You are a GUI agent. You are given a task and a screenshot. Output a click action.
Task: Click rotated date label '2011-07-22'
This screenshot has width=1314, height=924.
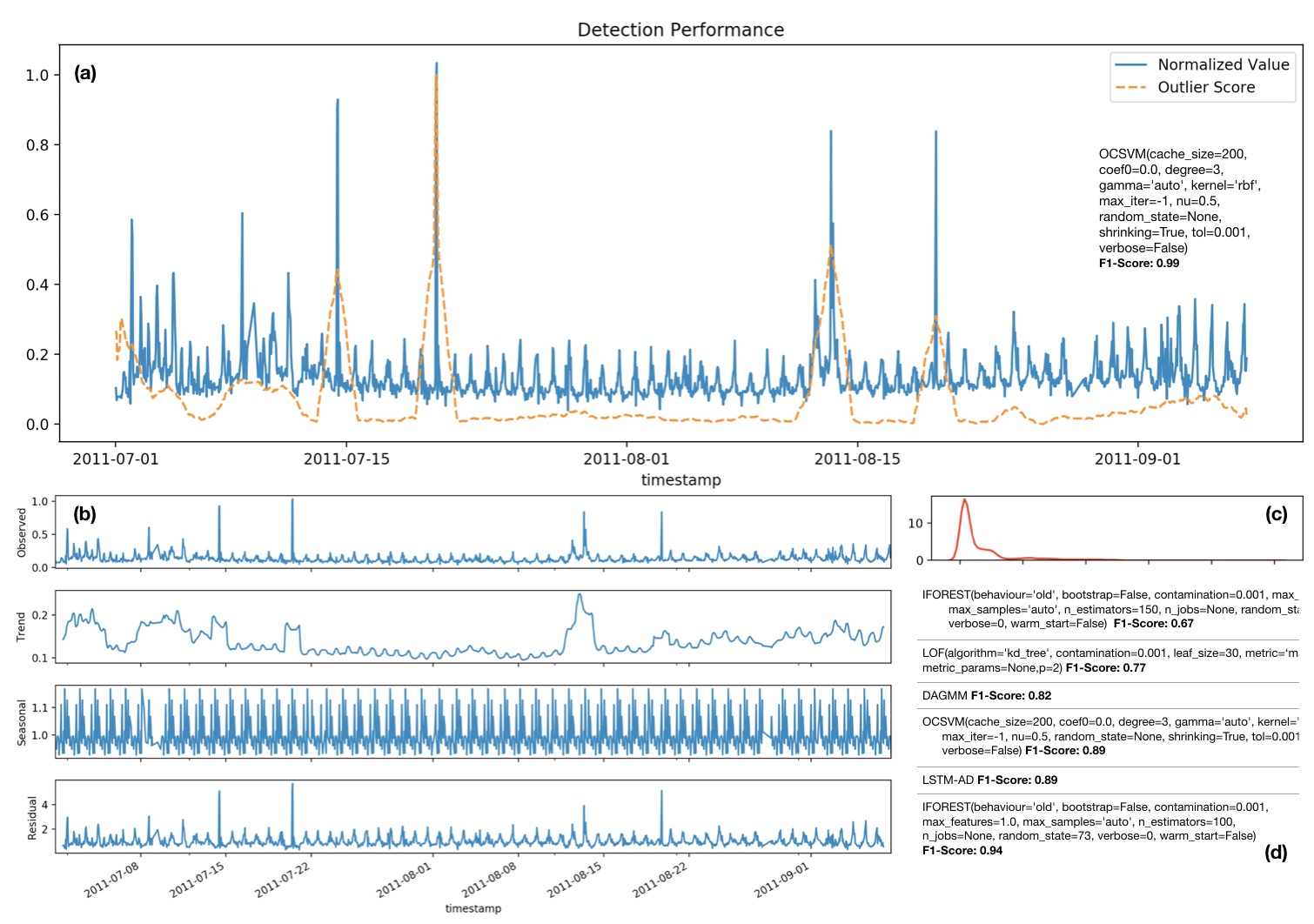coord(282,880)
